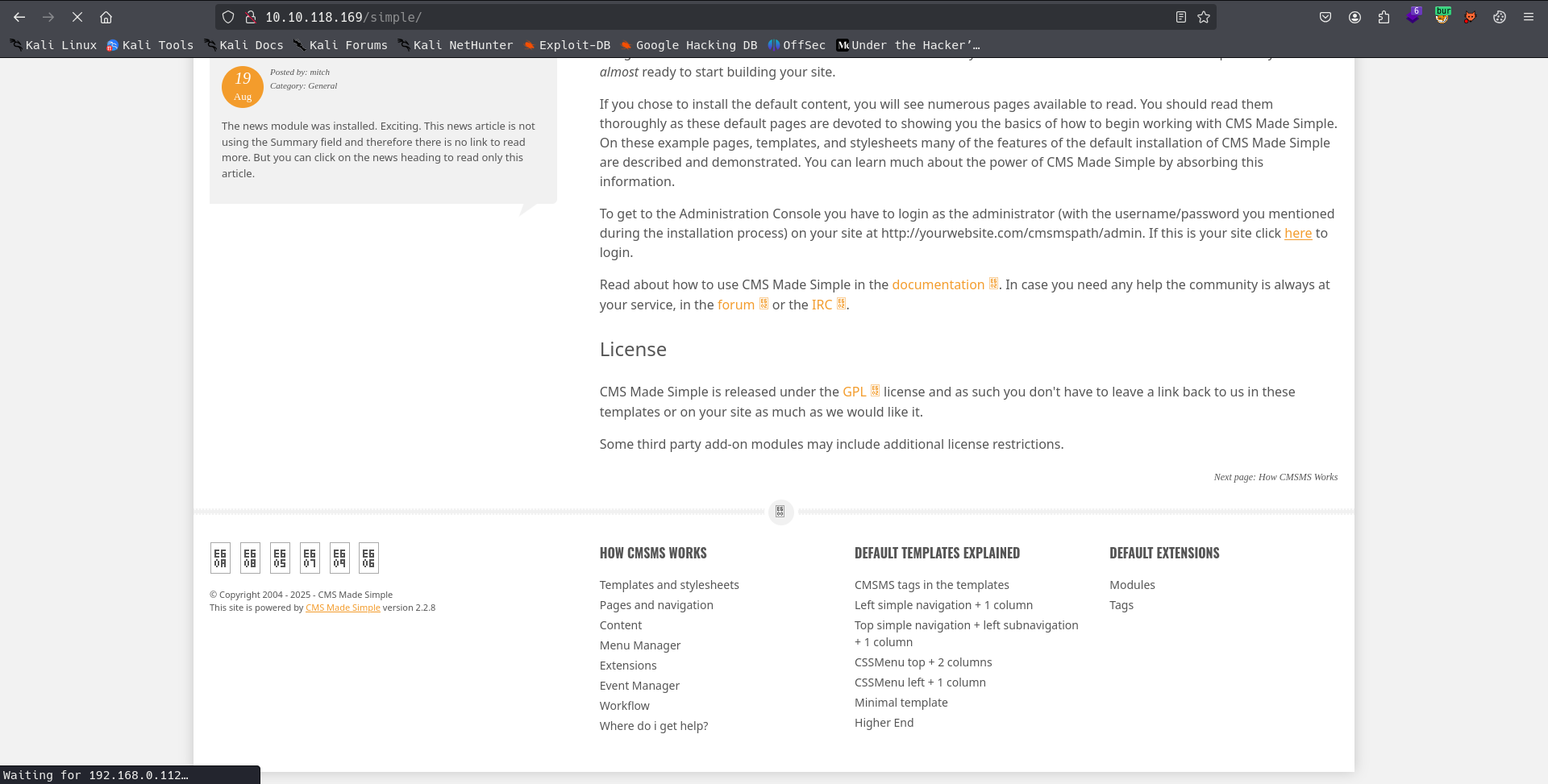
Task: Open Templates and stylesheets footer link
Action: (x=669, y=585)
